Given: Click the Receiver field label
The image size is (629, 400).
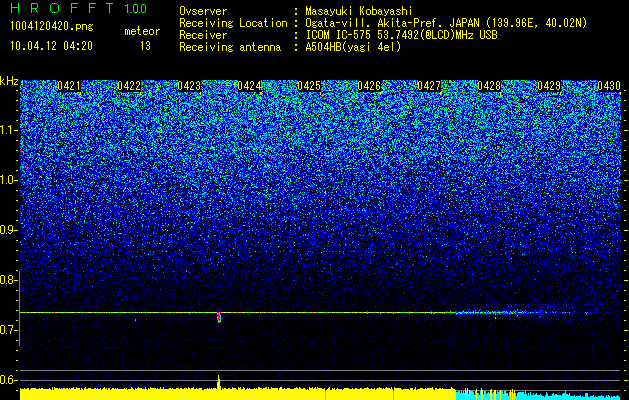Looking at the screenshot, I should 203,35.
